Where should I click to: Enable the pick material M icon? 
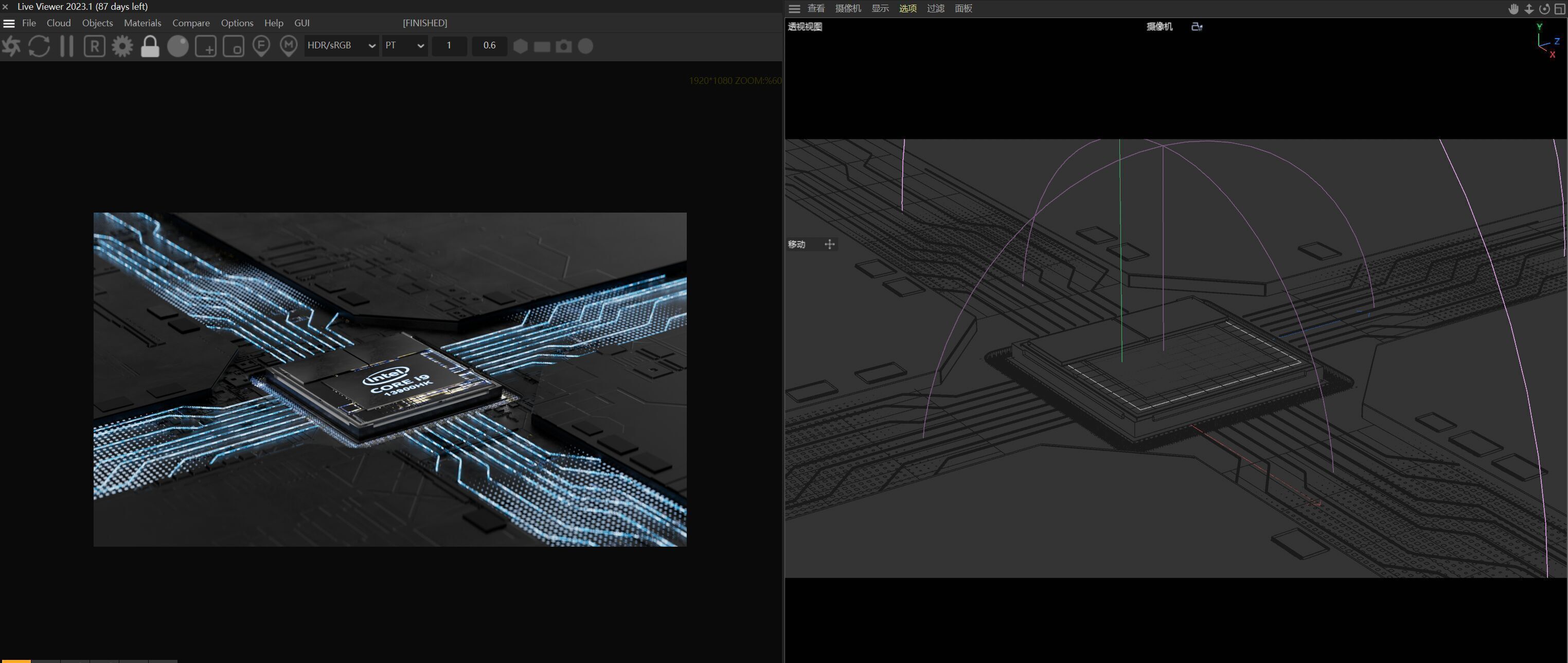pyautogui.click(x=289, y=46)
